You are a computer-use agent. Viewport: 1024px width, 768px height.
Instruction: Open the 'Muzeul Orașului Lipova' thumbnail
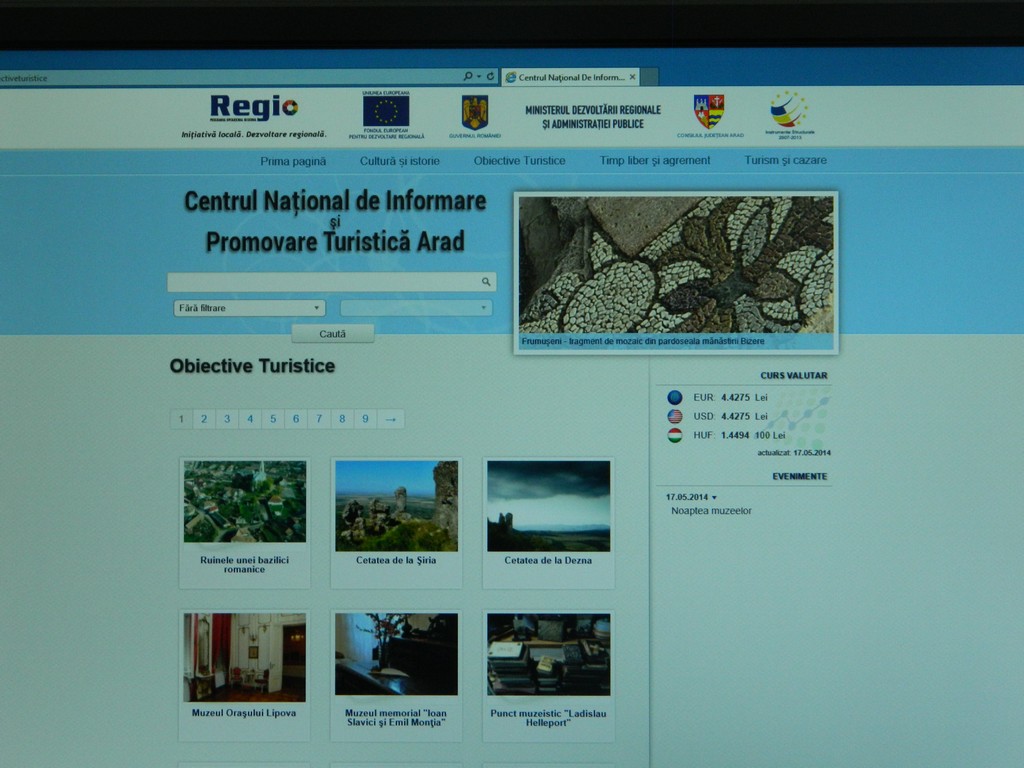tap(244, 657)
